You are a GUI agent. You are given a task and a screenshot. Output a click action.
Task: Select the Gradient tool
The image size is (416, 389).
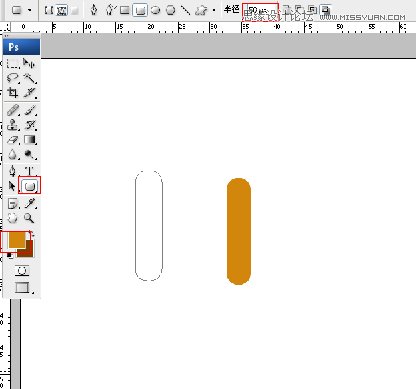pos(30,140)
